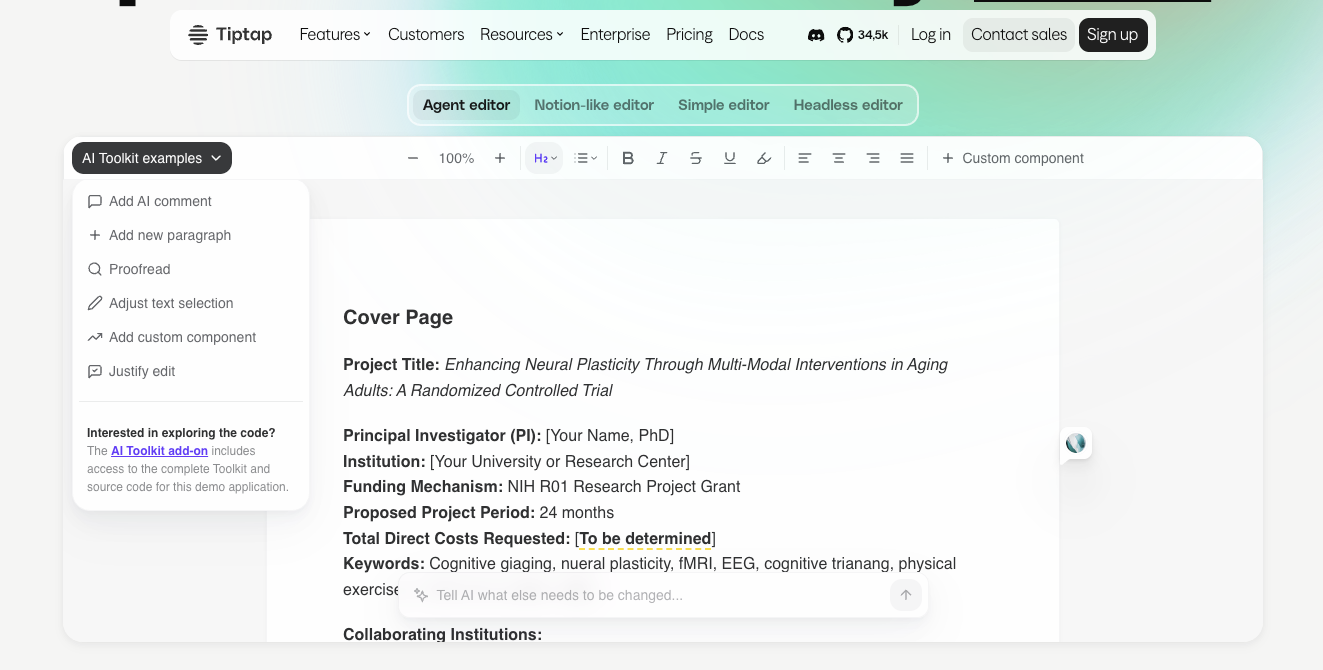The width and height of the screenshot is (1323, 670).
Task: Send the AI prompt with the arrow icon
Action: [x=905, y=595]
